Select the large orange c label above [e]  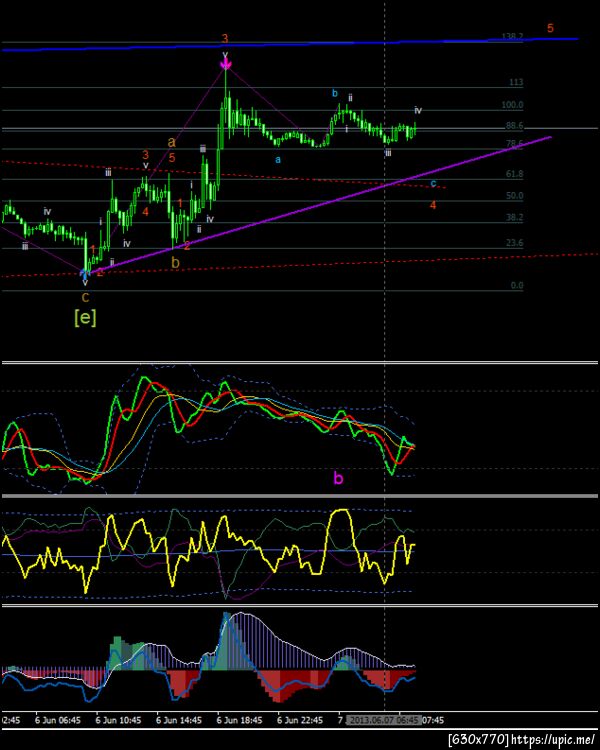[x=85, y=297]
